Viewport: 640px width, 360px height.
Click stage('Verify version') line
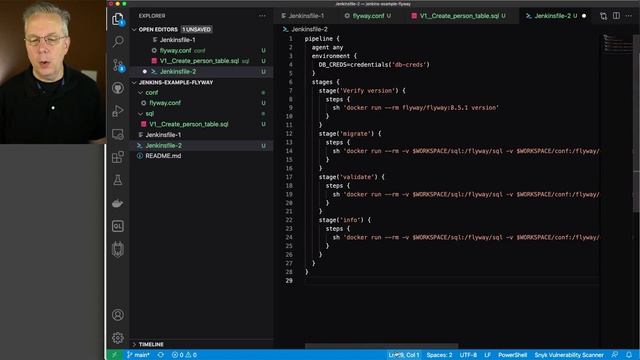(x=362, y=91)
